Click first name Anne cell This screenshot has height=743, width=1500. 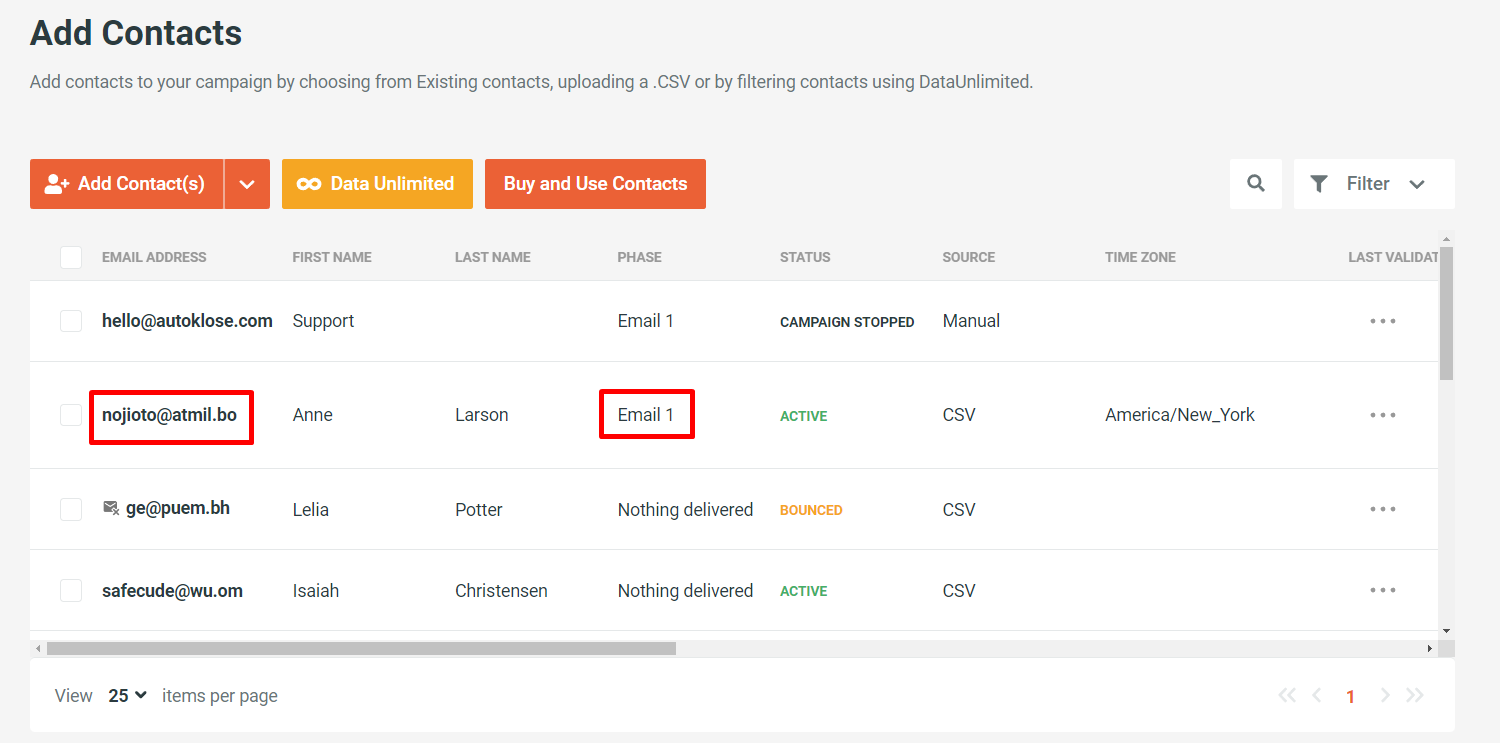(x=312, y=415)
